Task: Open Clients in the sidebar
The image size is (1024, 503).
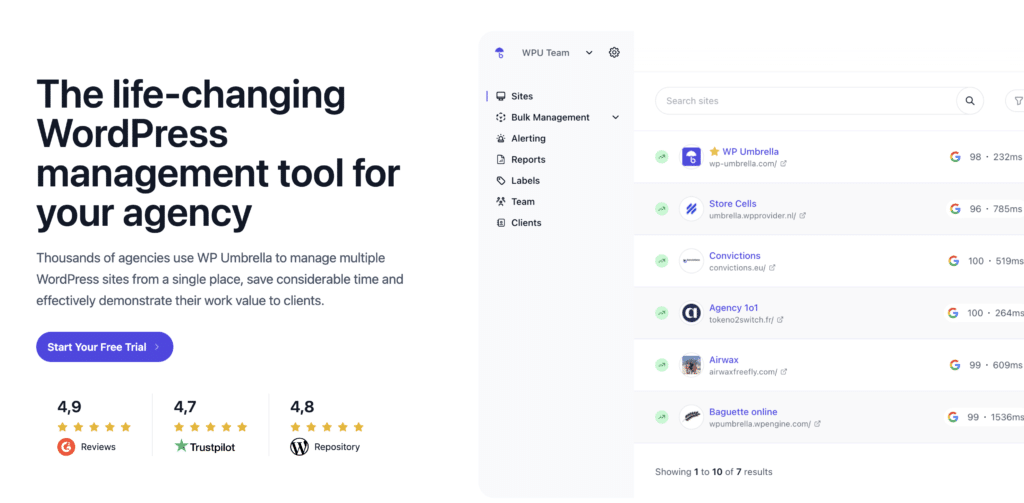Action: point(525,222)
